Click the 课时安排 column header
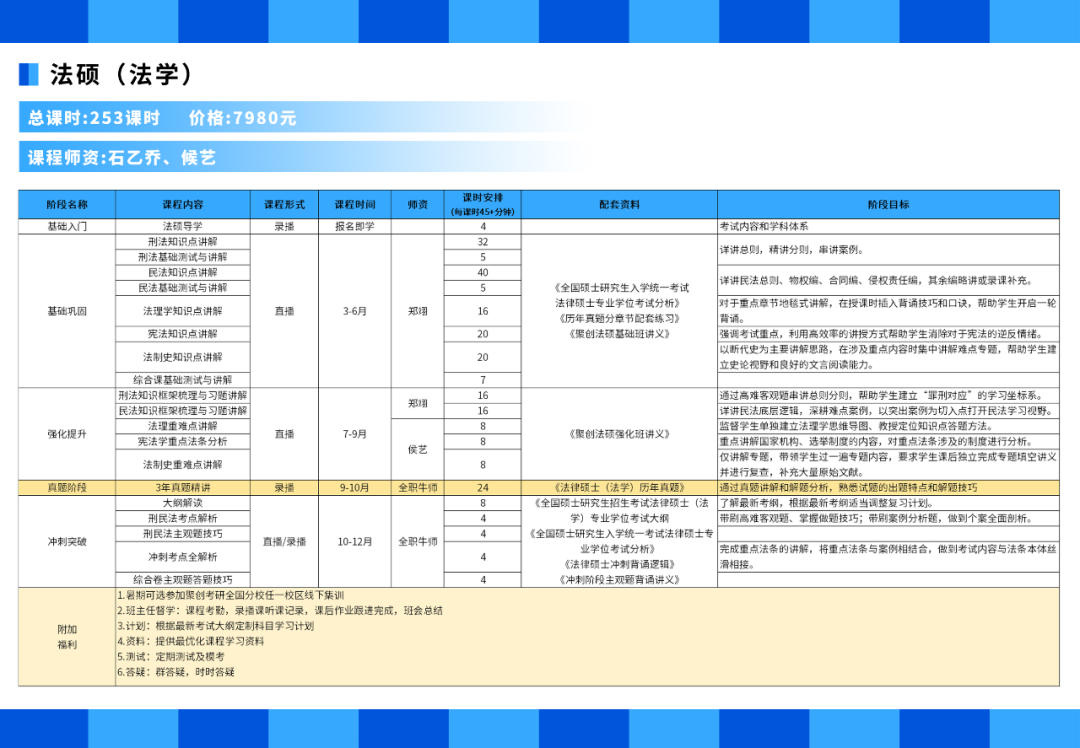1080x748 pixels. 482,205
